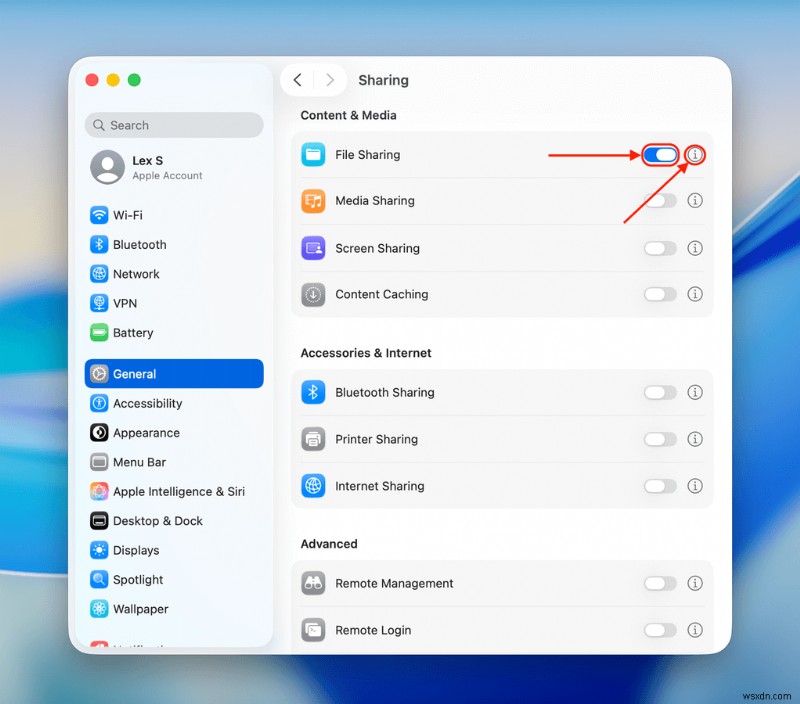The height and width of the screenshot is (704, 800).
Task: Click the Screen Sharing icon
Action: pos(313,248)
